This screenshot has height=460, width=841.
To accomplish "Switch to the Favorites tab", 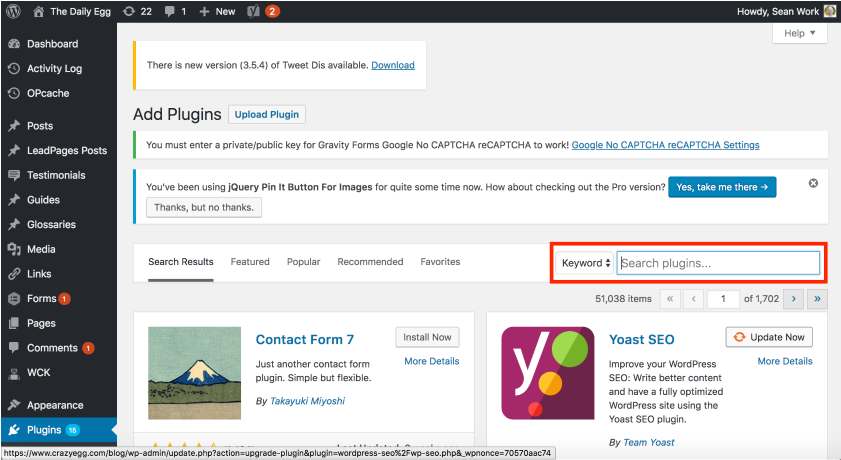I will [440, 262].
